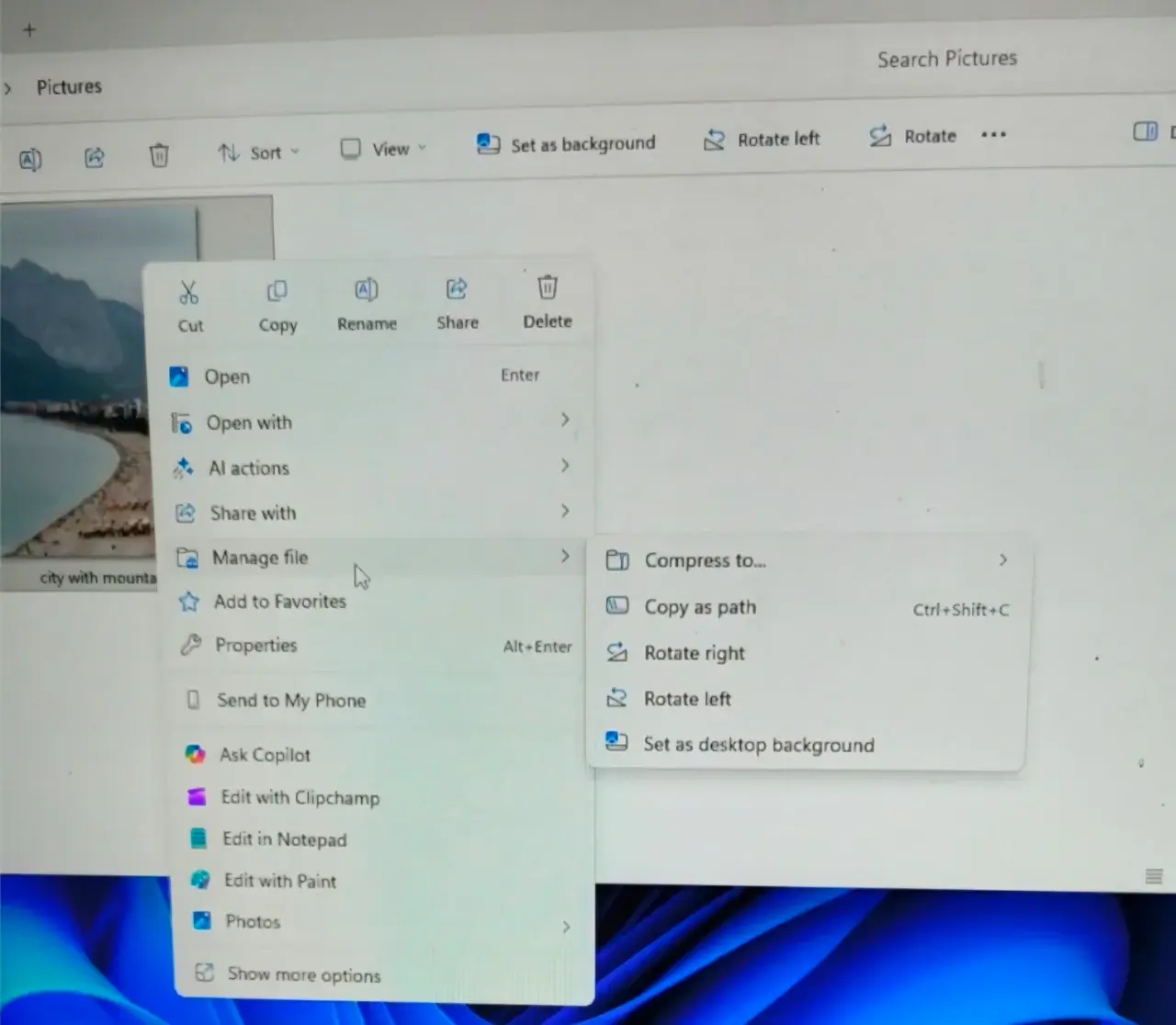Click the toolbar trash delete icon
This screenshot has height=1025, width=1176.
pyautogui.click(x=159, y=155)
